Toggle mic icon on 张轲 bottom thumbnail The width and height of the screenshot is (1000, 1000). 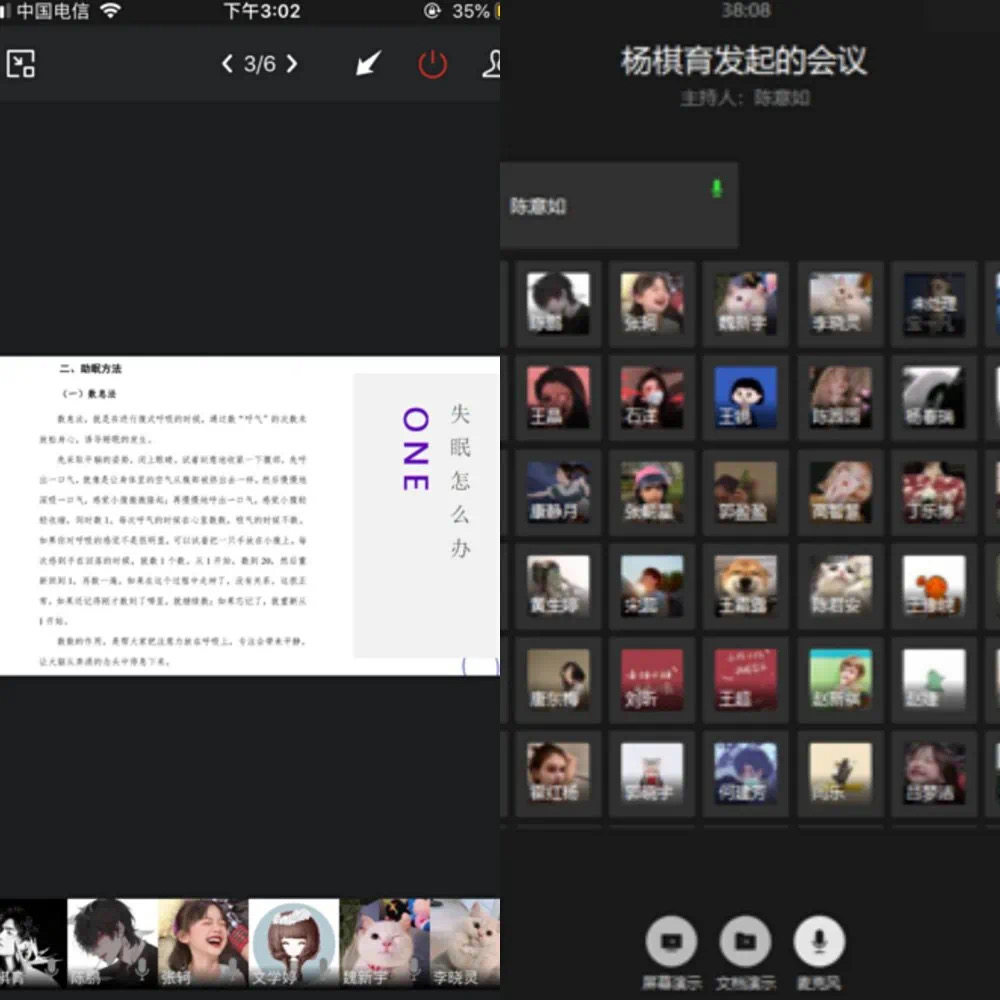(231, 968)
